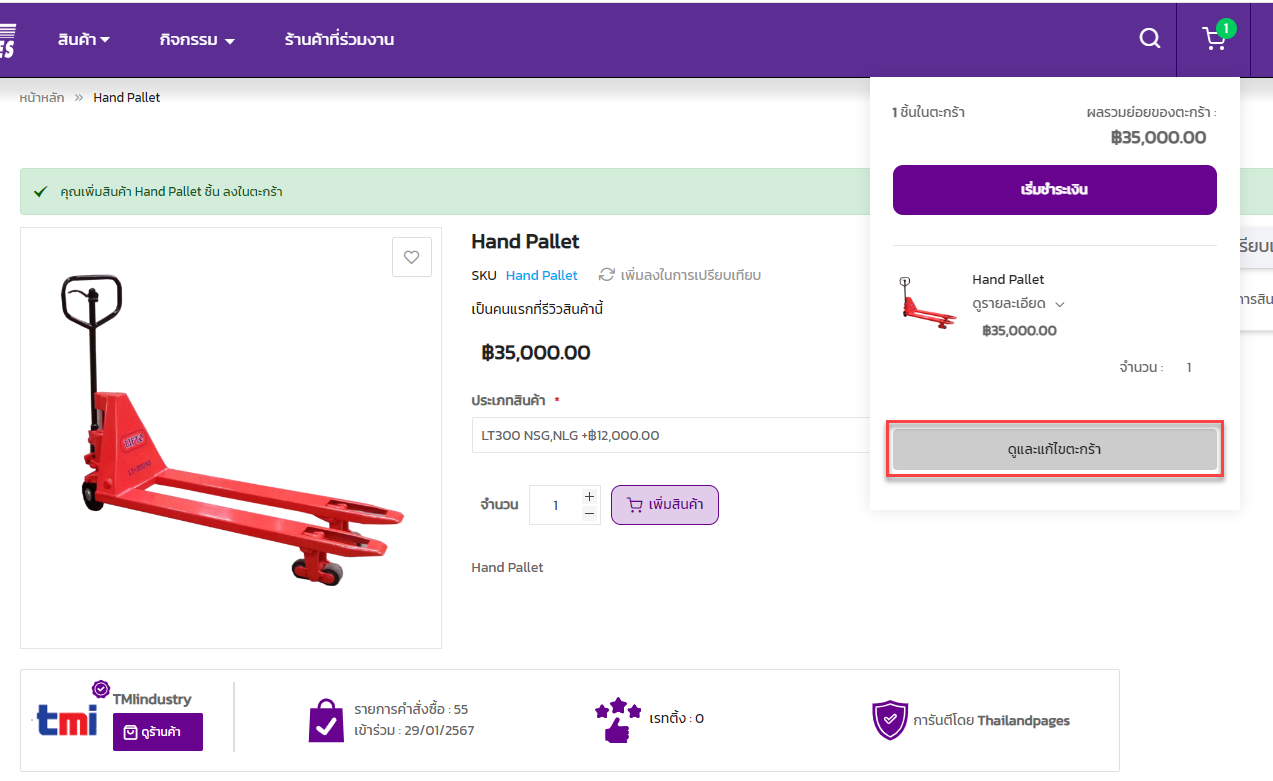Image resolution: width=1273 pixels, height=781 pixels.
Task: Expand ดูรายละเอียด in cart item
Action: click(x=1018, y=304)
